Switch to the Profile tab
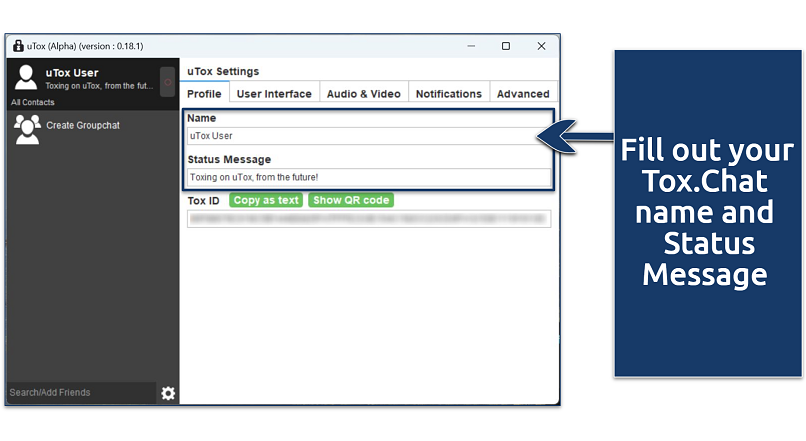Screen dimensions: 806x441 [x=204, y=94]
